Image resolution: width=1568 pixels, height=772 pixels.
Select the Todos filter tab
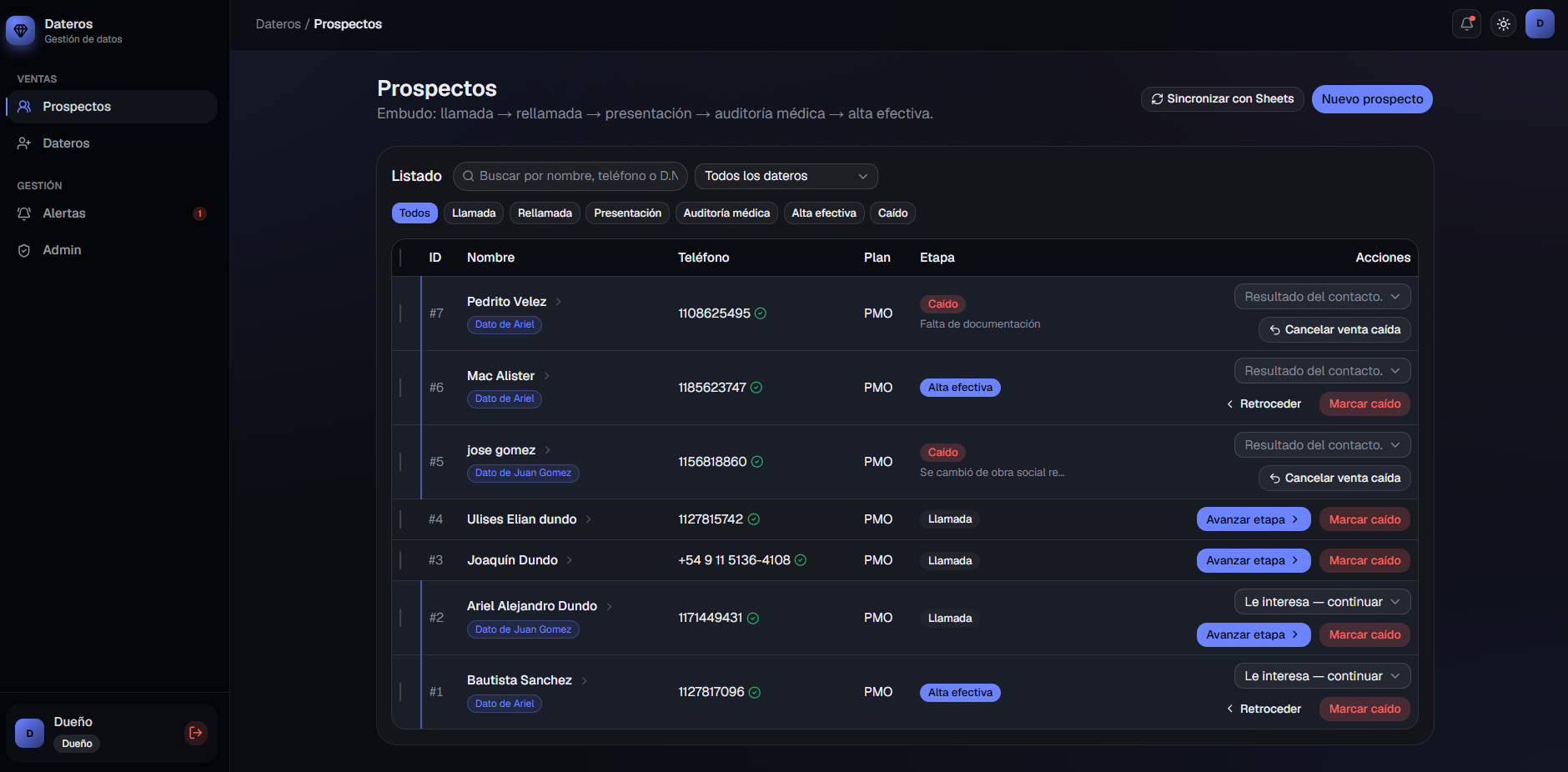(x=415, y=213)
